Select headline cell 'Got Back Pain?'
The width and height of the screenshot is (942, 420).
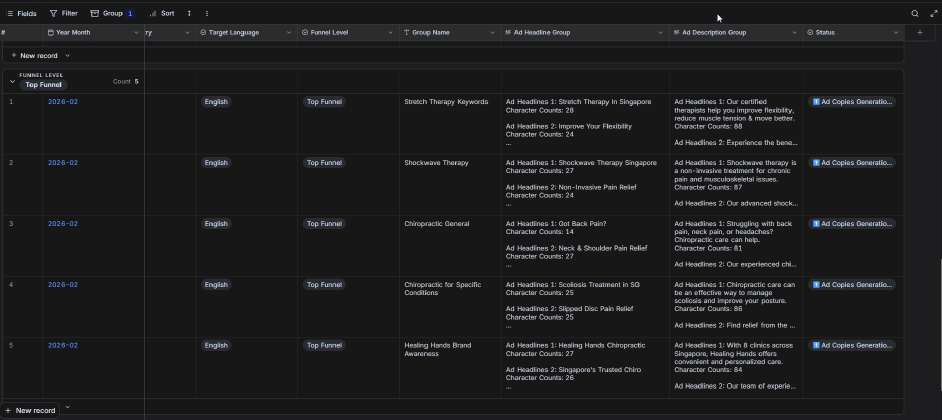(x=585, y=246)
